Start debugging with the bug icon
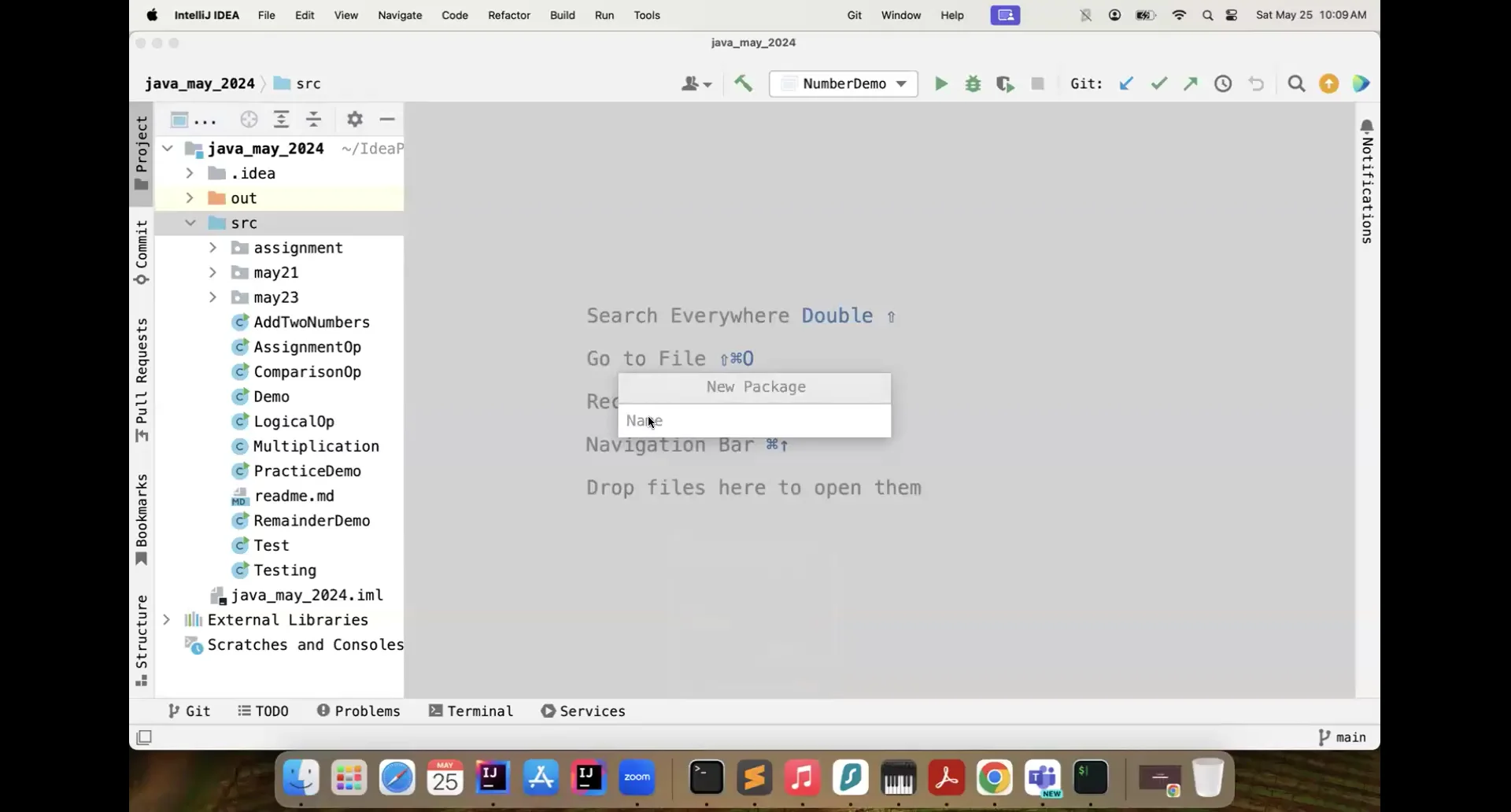1511x812 pixels. (973, 83)
